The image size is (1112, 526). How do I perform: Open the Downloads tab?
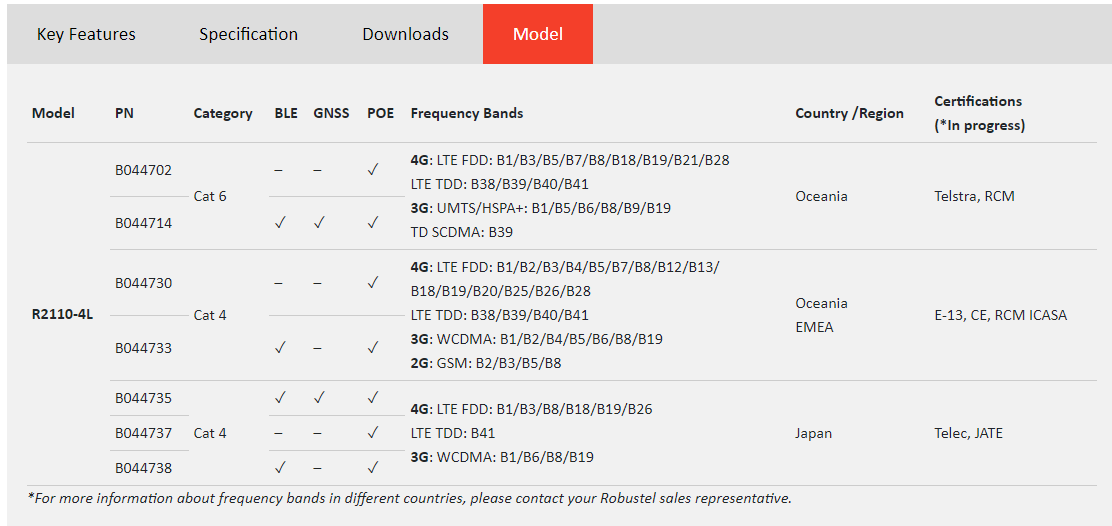[405, 34]
